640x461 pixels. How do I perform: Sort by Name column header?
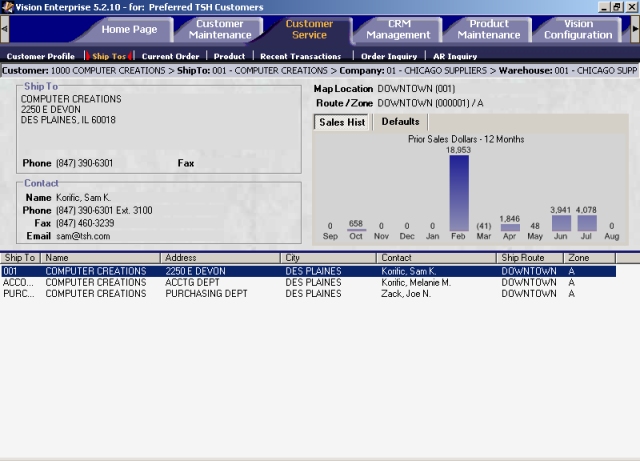pyautogui.click(x=100, y=258)
